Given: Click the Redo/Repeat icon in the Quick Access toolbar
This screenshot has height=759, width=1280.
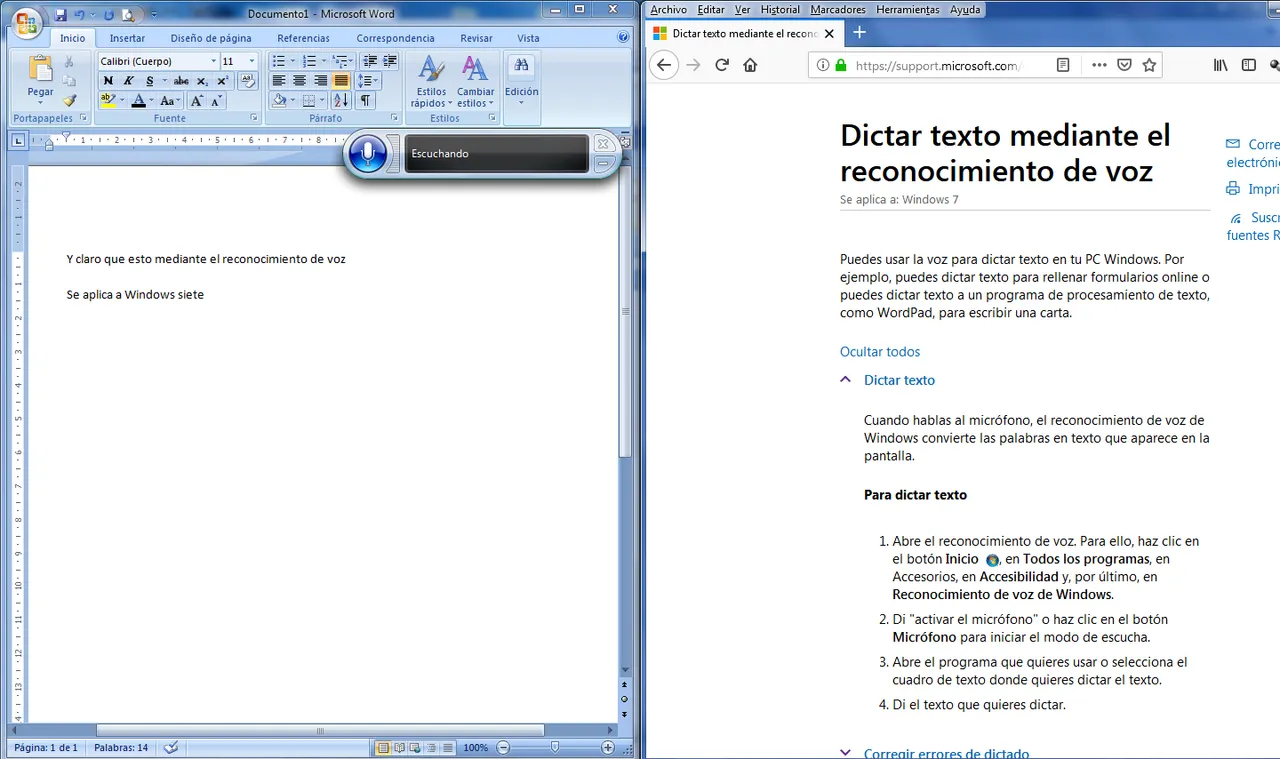Looking at the screenshot, I should click(109, 15).
